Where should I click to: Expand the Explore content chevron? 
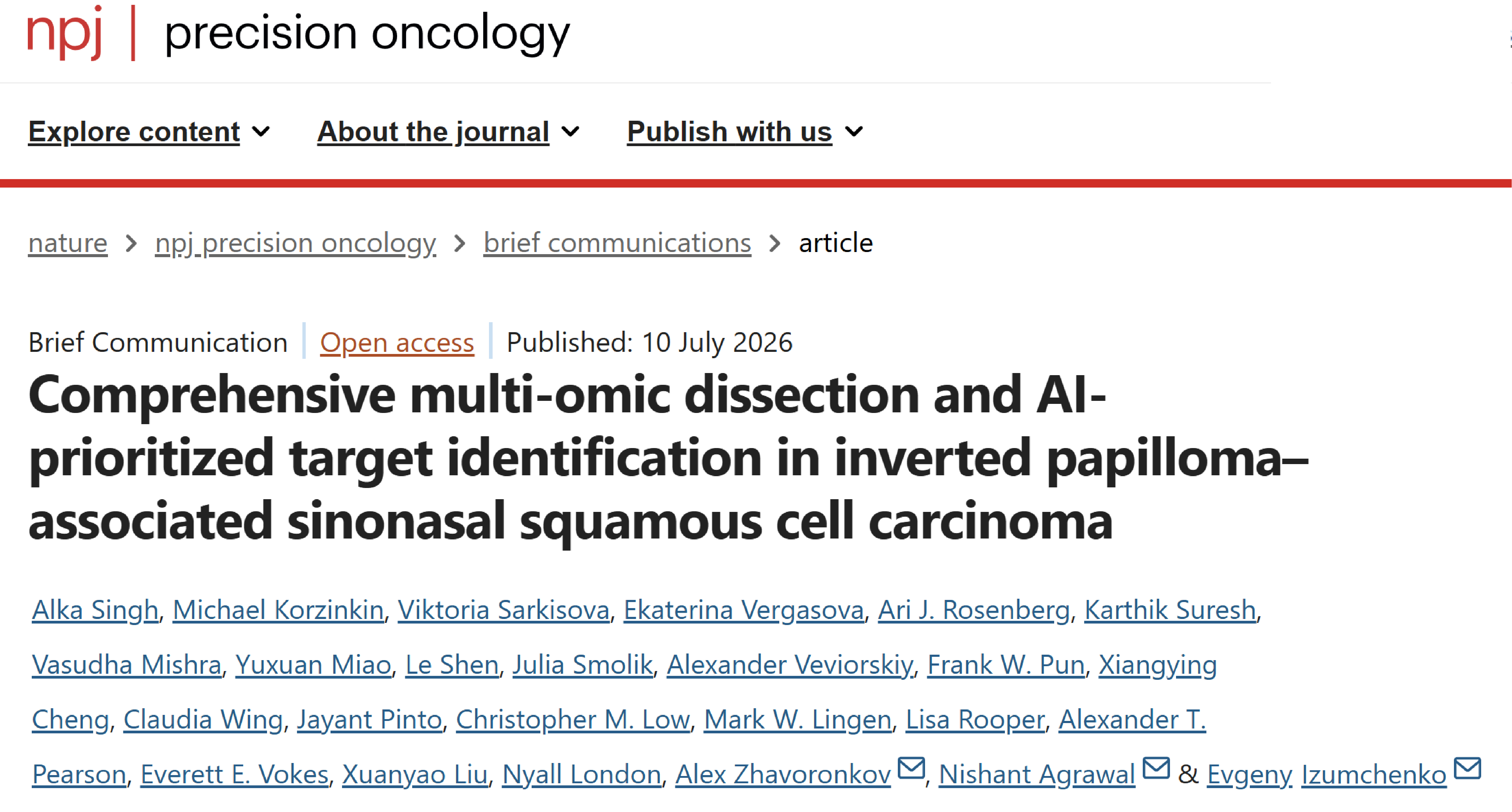261,132
